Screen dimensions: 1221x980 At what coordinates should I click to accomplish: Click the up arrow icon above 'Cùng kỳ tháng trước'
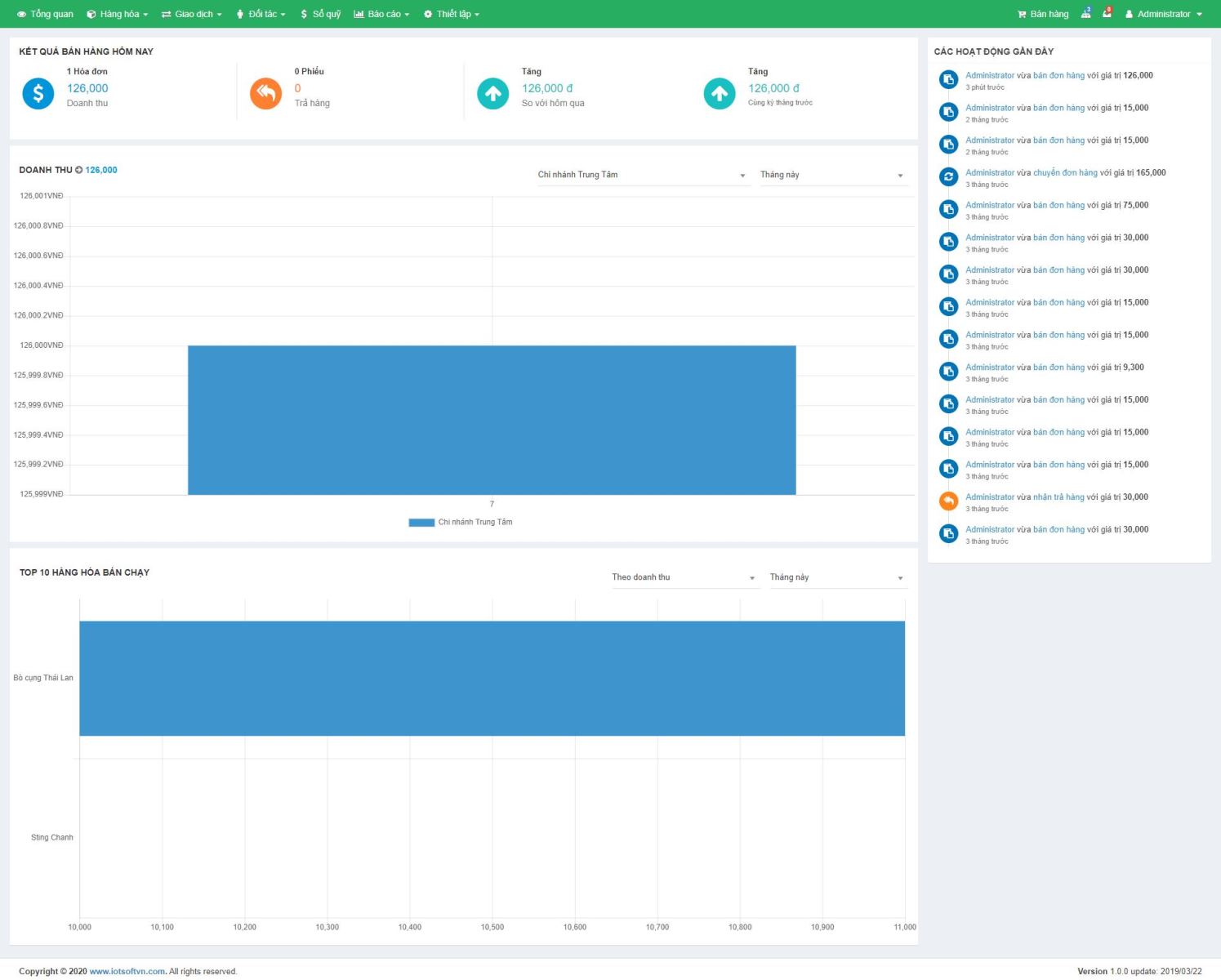[719, 94]
